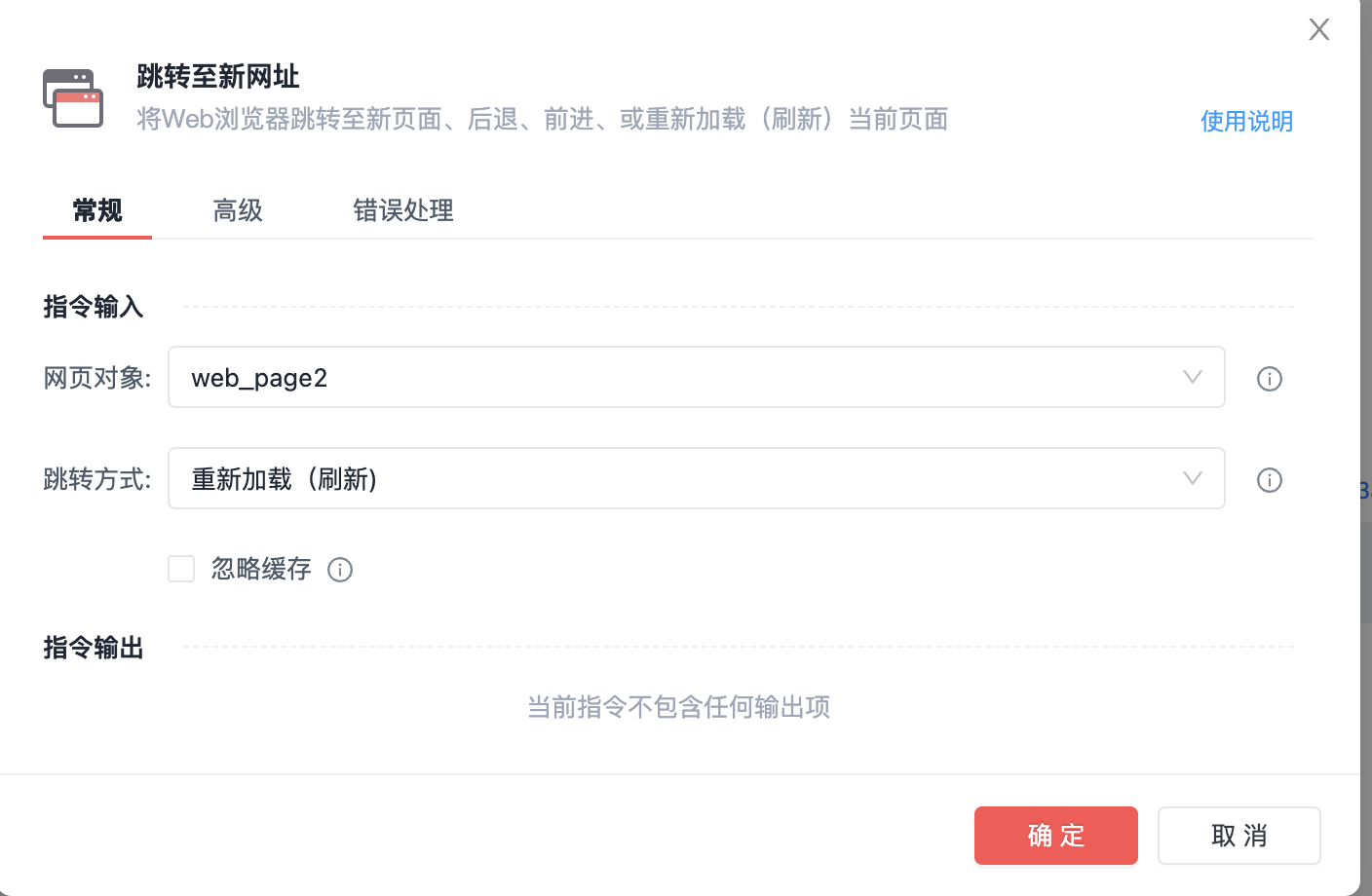1372x896 pixels.
Task: Show info tooltip for 网页对象 field
Action: [1270, 379]
